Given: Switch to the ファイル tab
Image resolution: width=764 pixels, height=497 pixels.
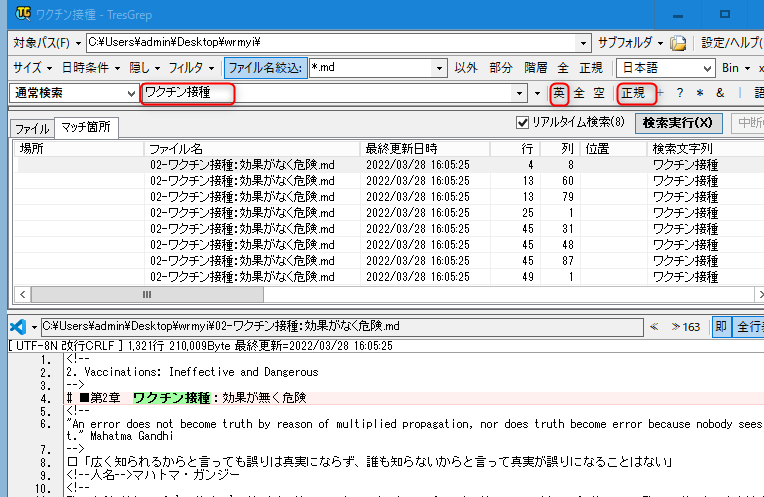Looking at the screenshot, I should click(31, 129).
